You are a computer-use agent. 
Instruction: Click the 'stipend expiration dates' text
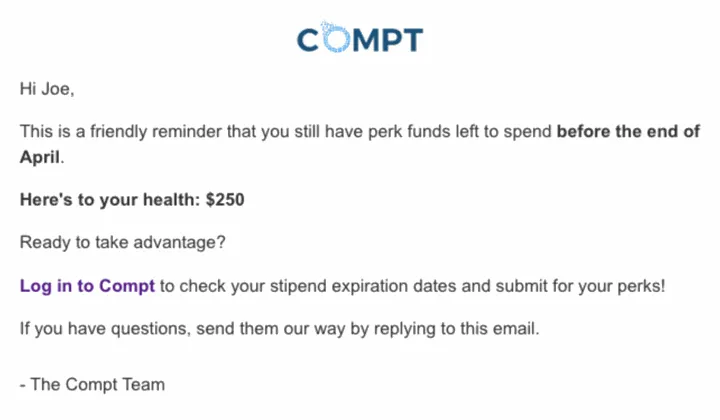363,286
